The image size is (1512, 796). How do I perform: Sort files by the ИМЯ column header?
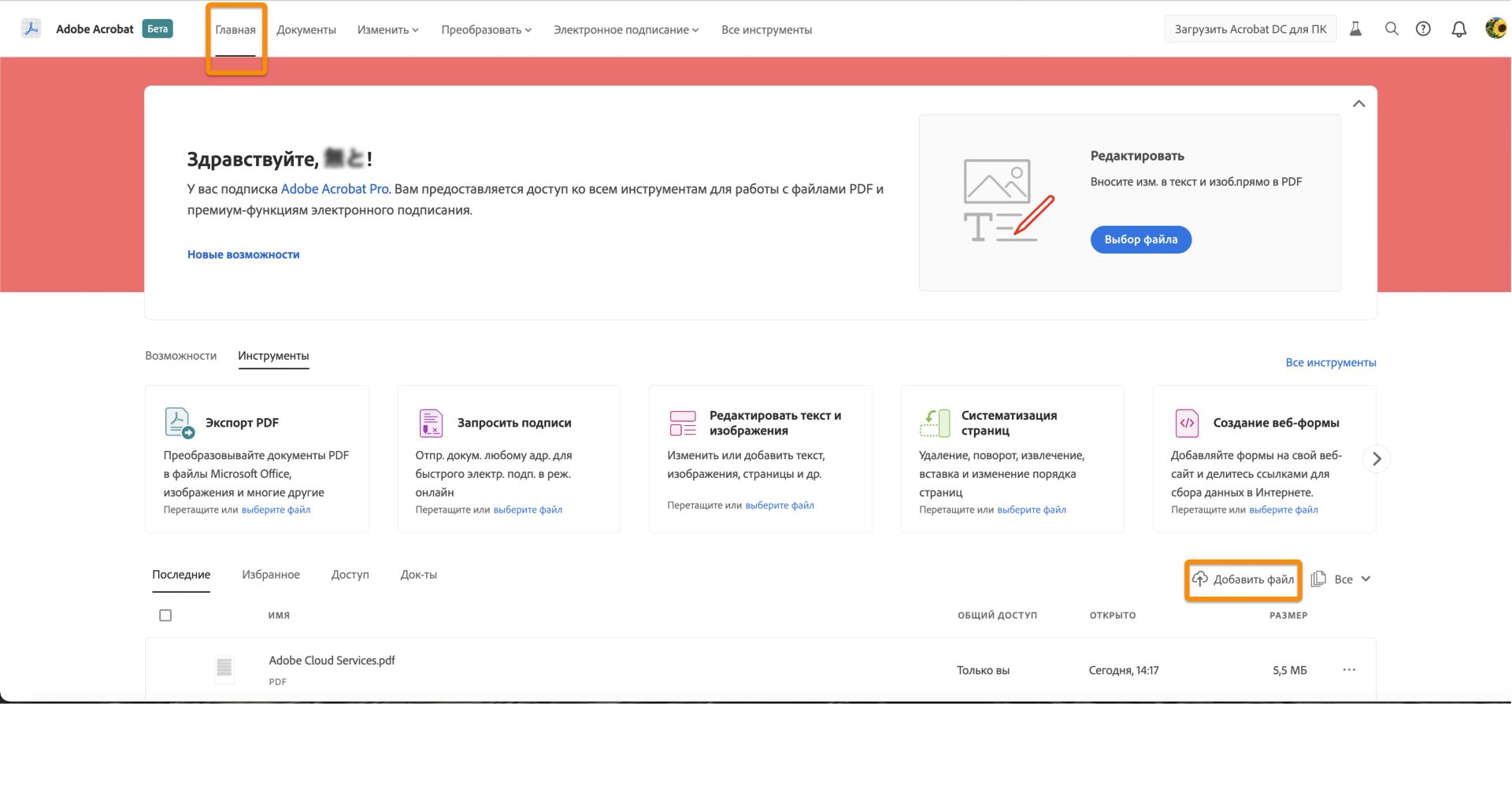point(279,616)
